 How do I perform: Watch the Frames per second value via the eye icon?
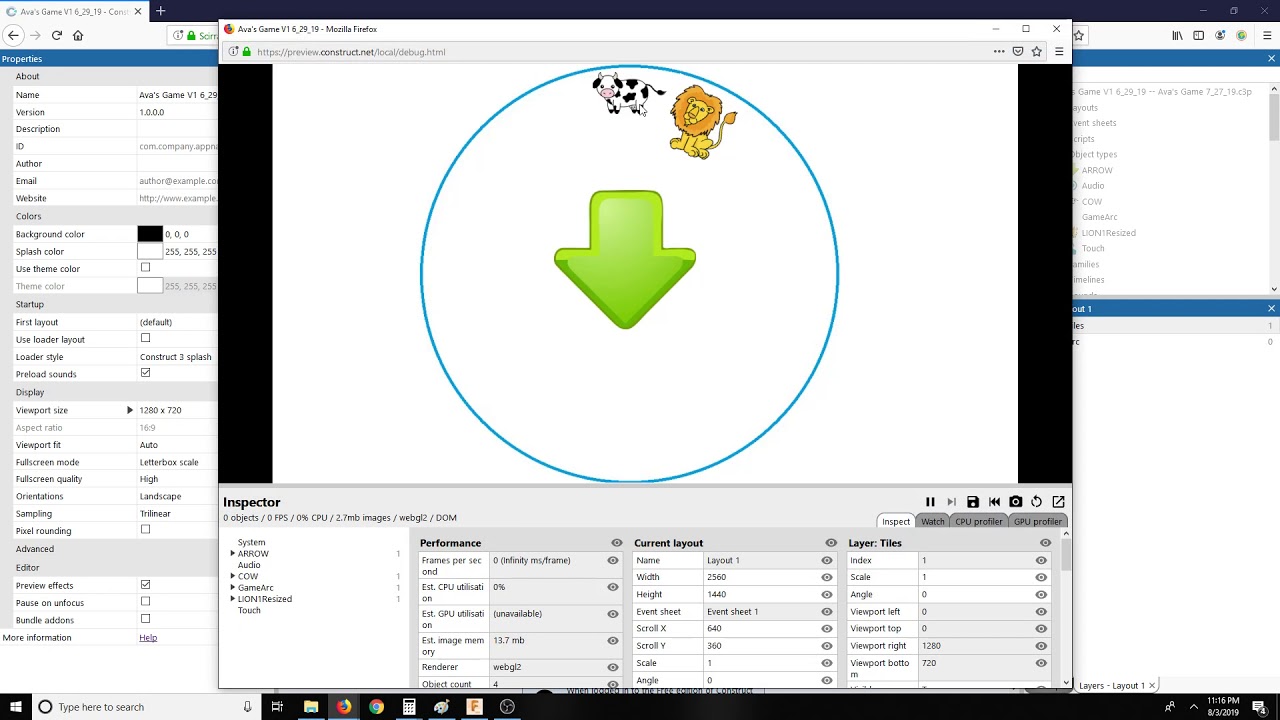613,560
